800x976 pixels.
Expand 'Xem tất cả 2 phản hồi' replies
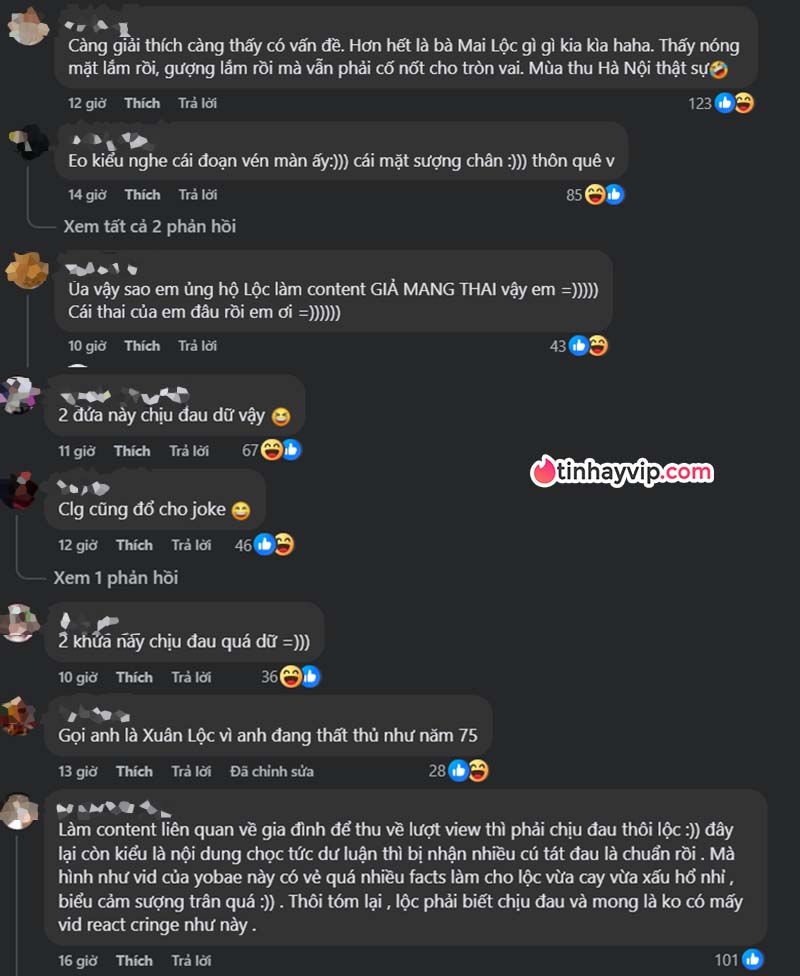[149, 226]
